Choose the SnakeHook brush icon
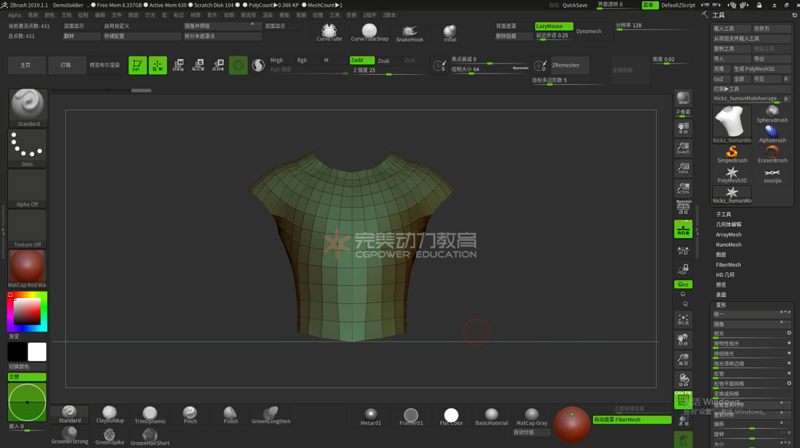The height and width of the screenshot is (448, 800). [410, 32]
